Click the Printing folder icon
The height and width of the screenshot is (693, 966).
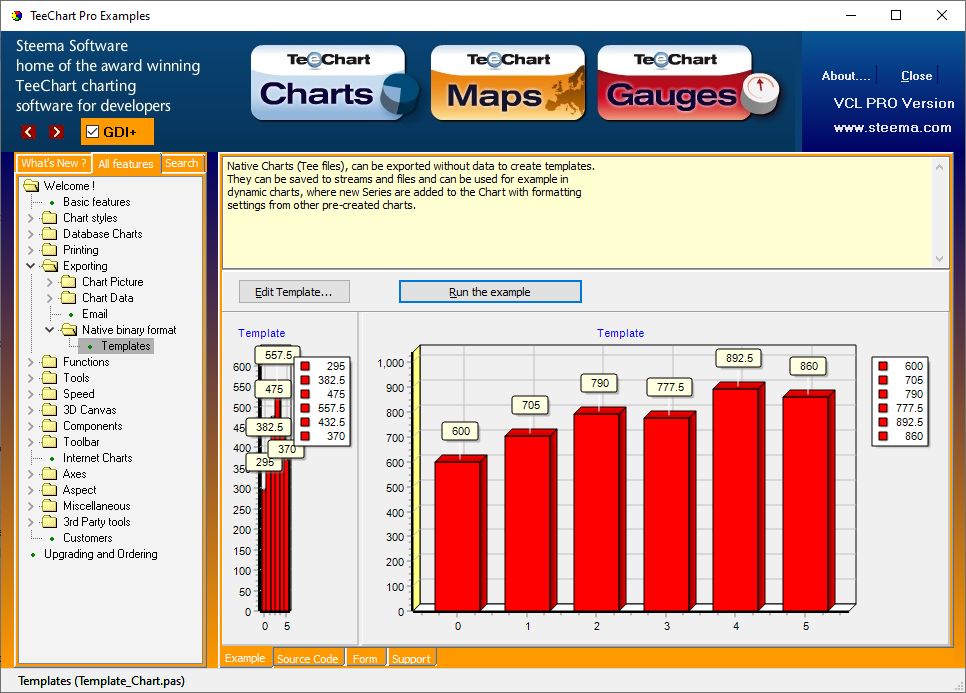point(49,249)
